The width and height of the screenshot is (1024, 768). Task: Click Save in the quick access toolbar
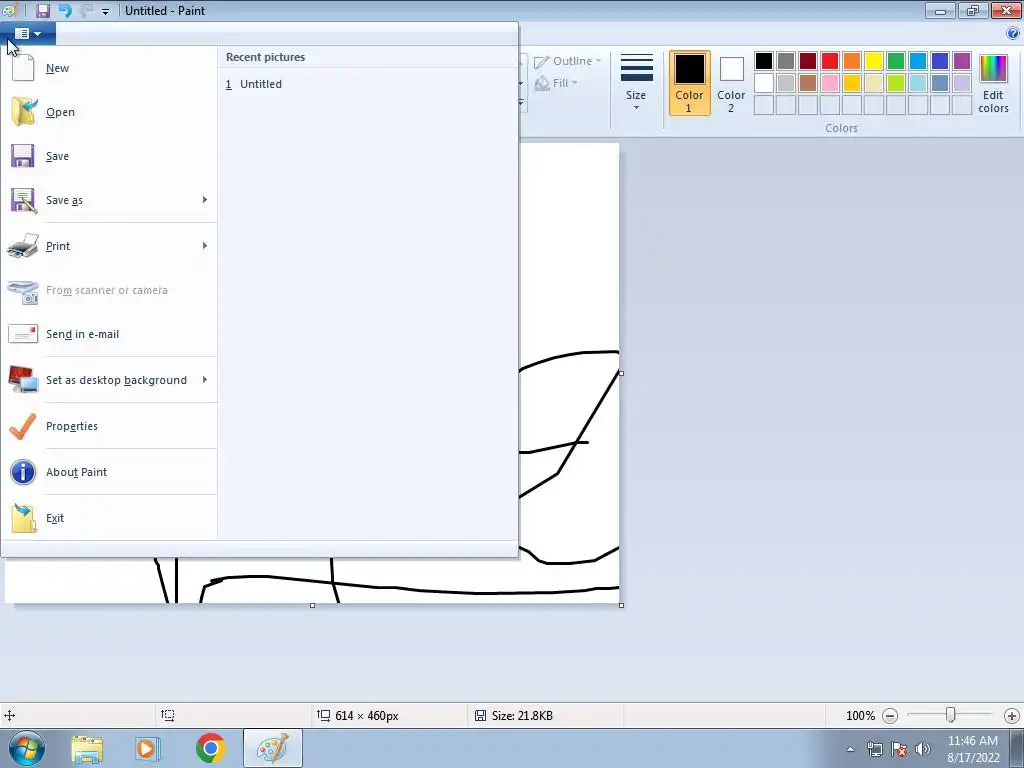(x=42, y=10)
